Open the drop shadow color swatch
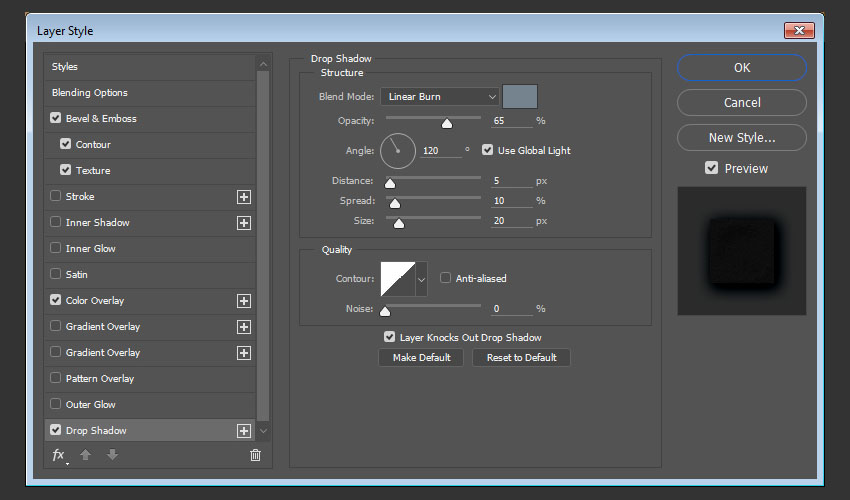Screen dimensions: 850x500 [520, 97]
